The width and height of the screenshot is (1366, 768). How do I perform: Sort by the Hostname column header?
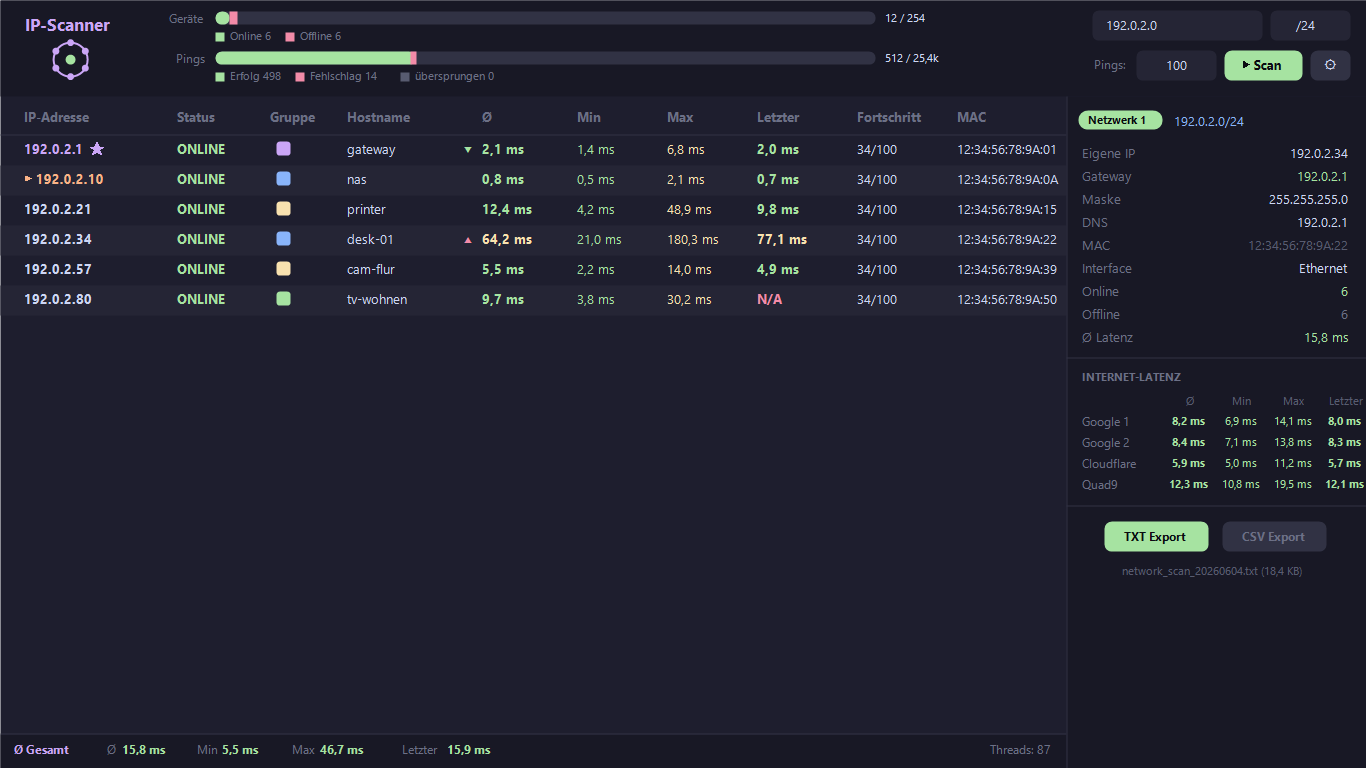[x=379, y=117]
